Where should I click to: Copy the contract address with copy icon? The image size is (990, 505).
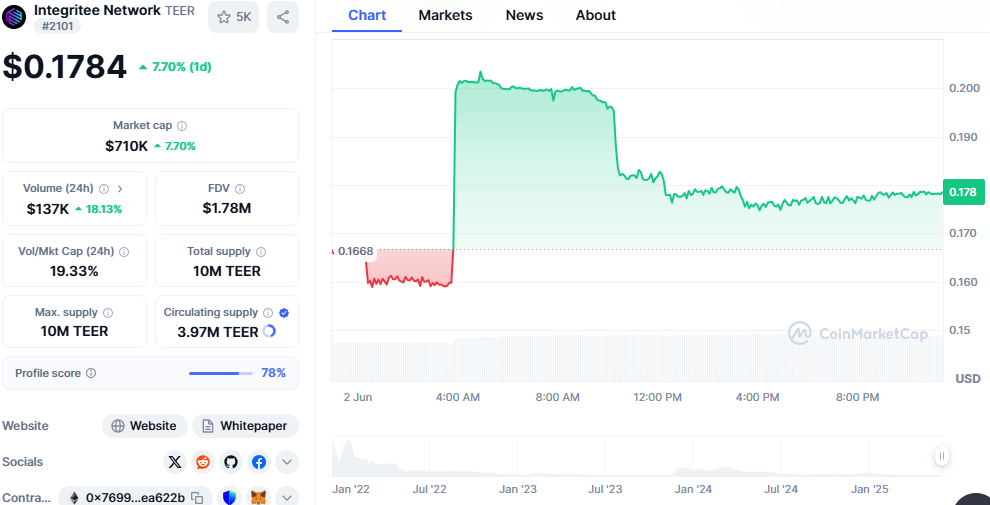pyautogui.click(x=198, y=497)
